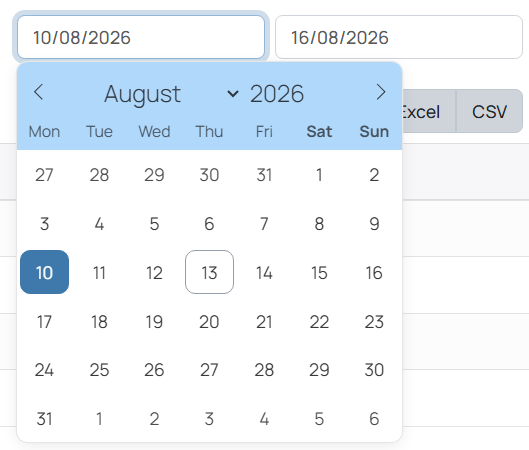This screenshot has width=529, height=450.
Task: Open the August month dropdown
Action: 171,94
